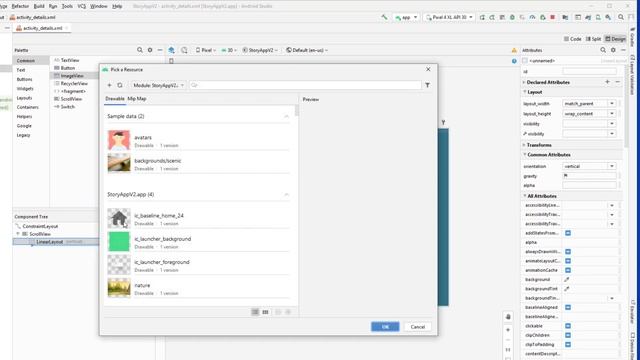Collapse the StoryAppV2.app section
640x360 pixels.
[287, 195]
